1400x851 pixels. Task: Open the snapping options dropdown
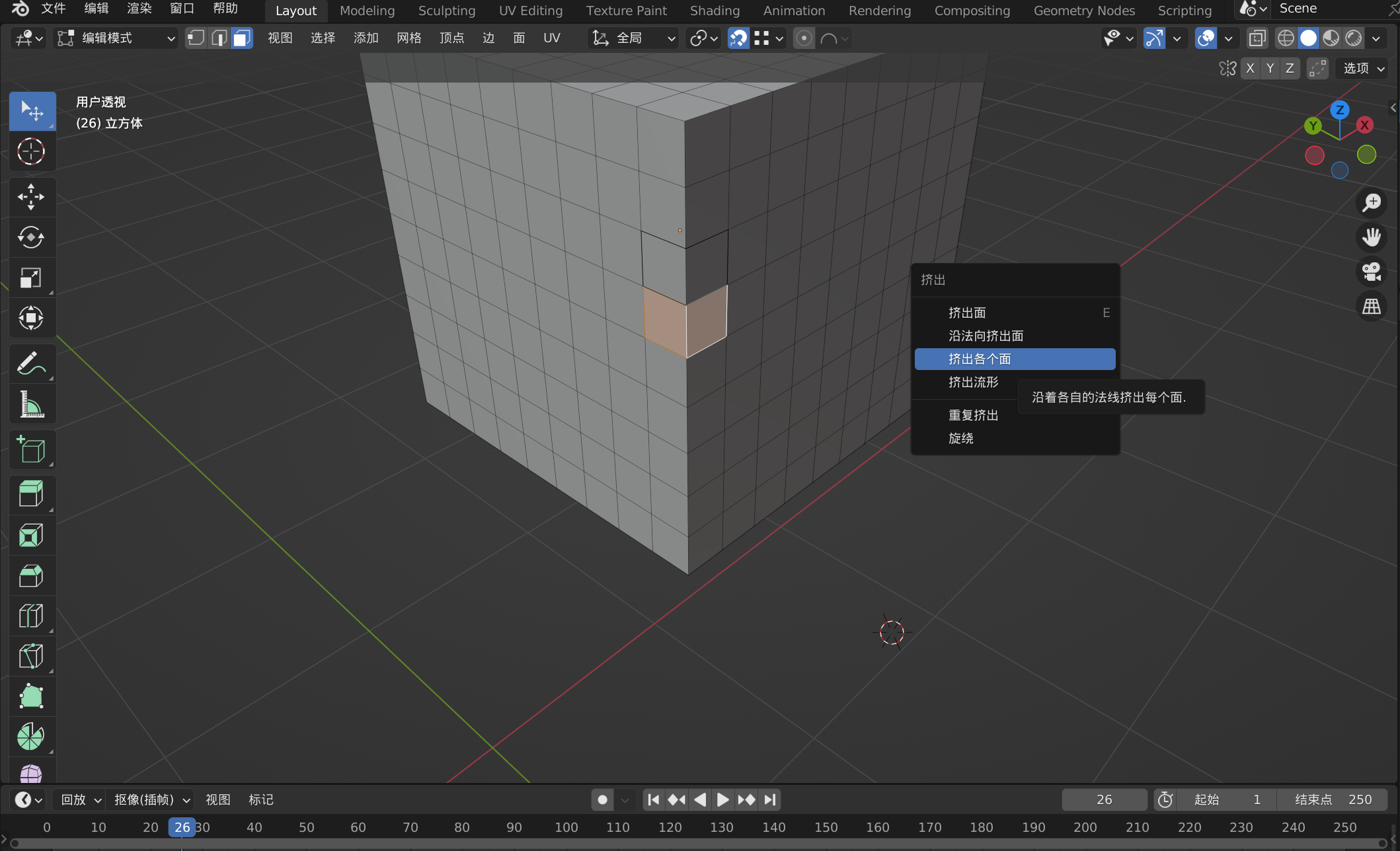pyautogui.click(x=769, y=38)
